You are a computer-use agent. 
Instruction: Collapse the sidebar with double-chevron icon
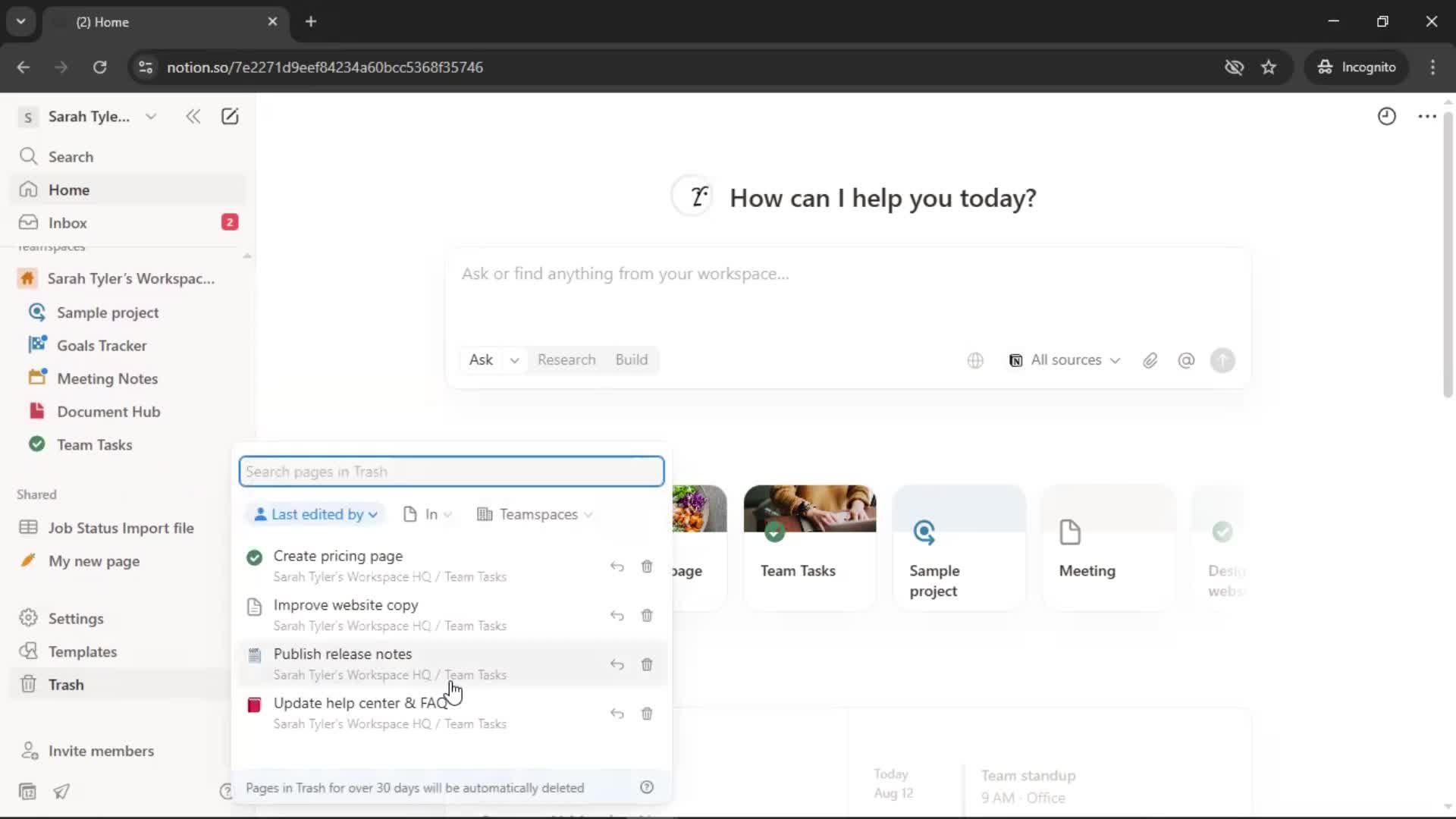[193, 116]
